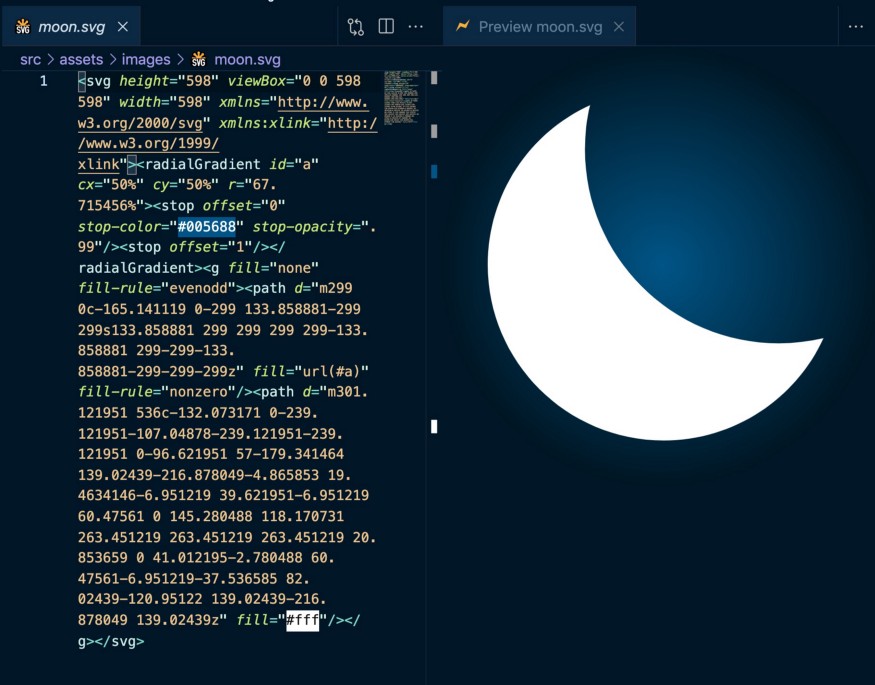Click the preview lightning icon on tab
The image size is (875, 685).
pos(463,26)
